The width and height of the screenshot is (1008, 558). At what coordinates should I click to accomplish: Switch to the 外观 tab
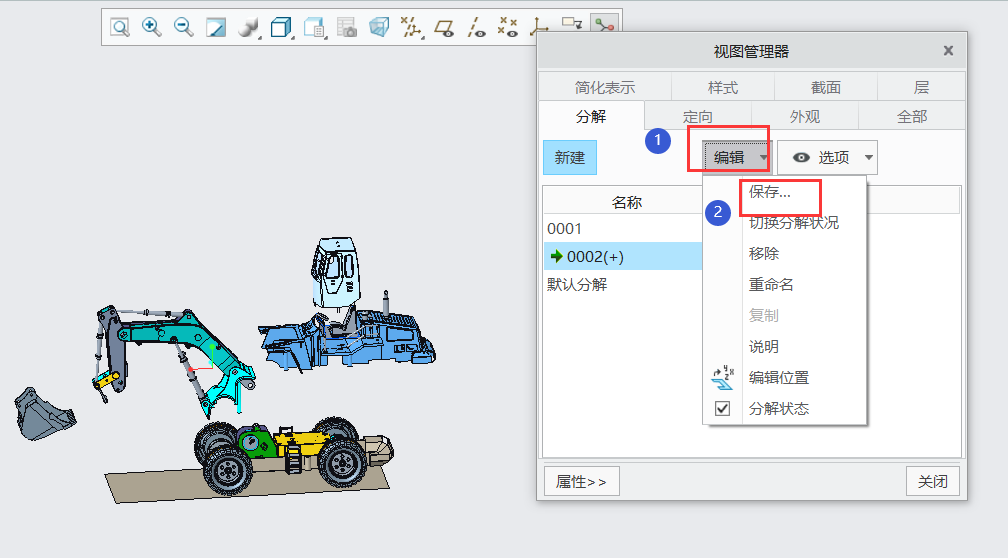[x=804, y=116]
